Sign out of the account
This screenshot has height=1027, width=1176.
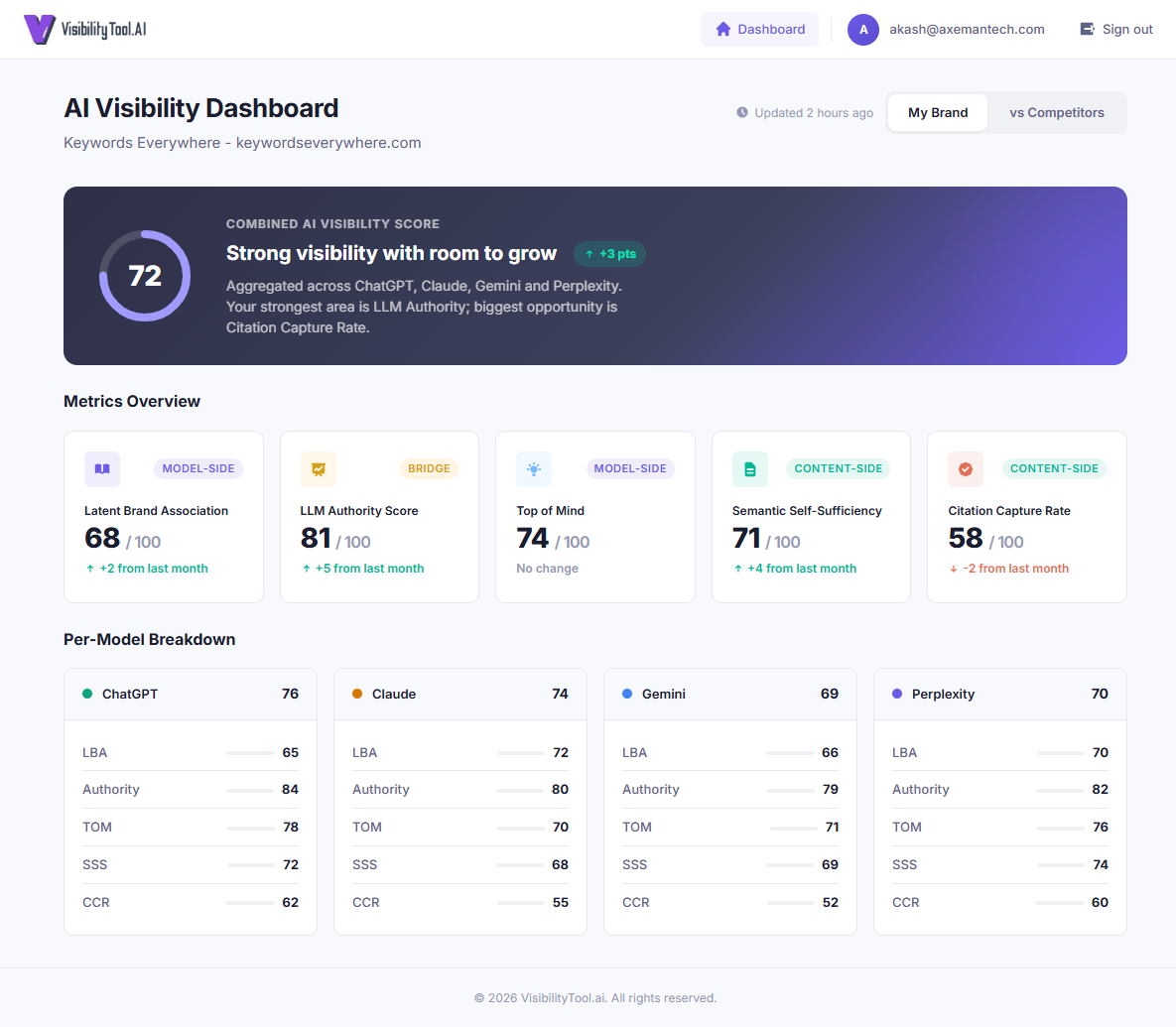coord(1115,29)
